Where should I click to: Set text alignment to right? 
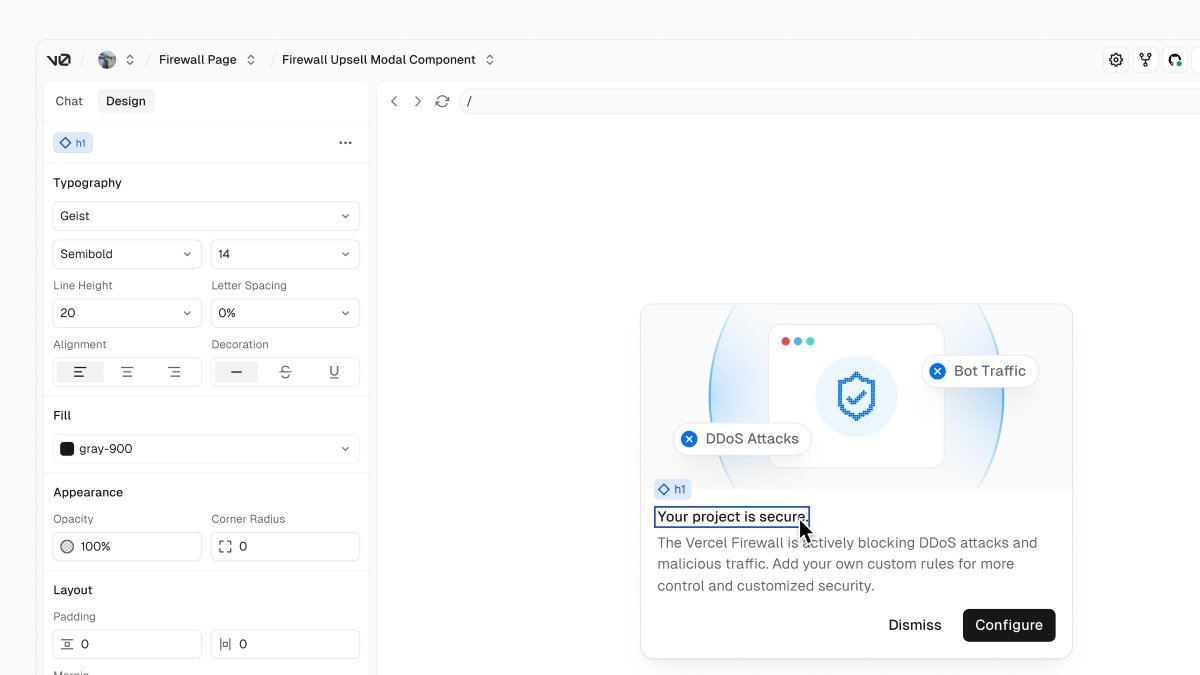coord(174,372)
